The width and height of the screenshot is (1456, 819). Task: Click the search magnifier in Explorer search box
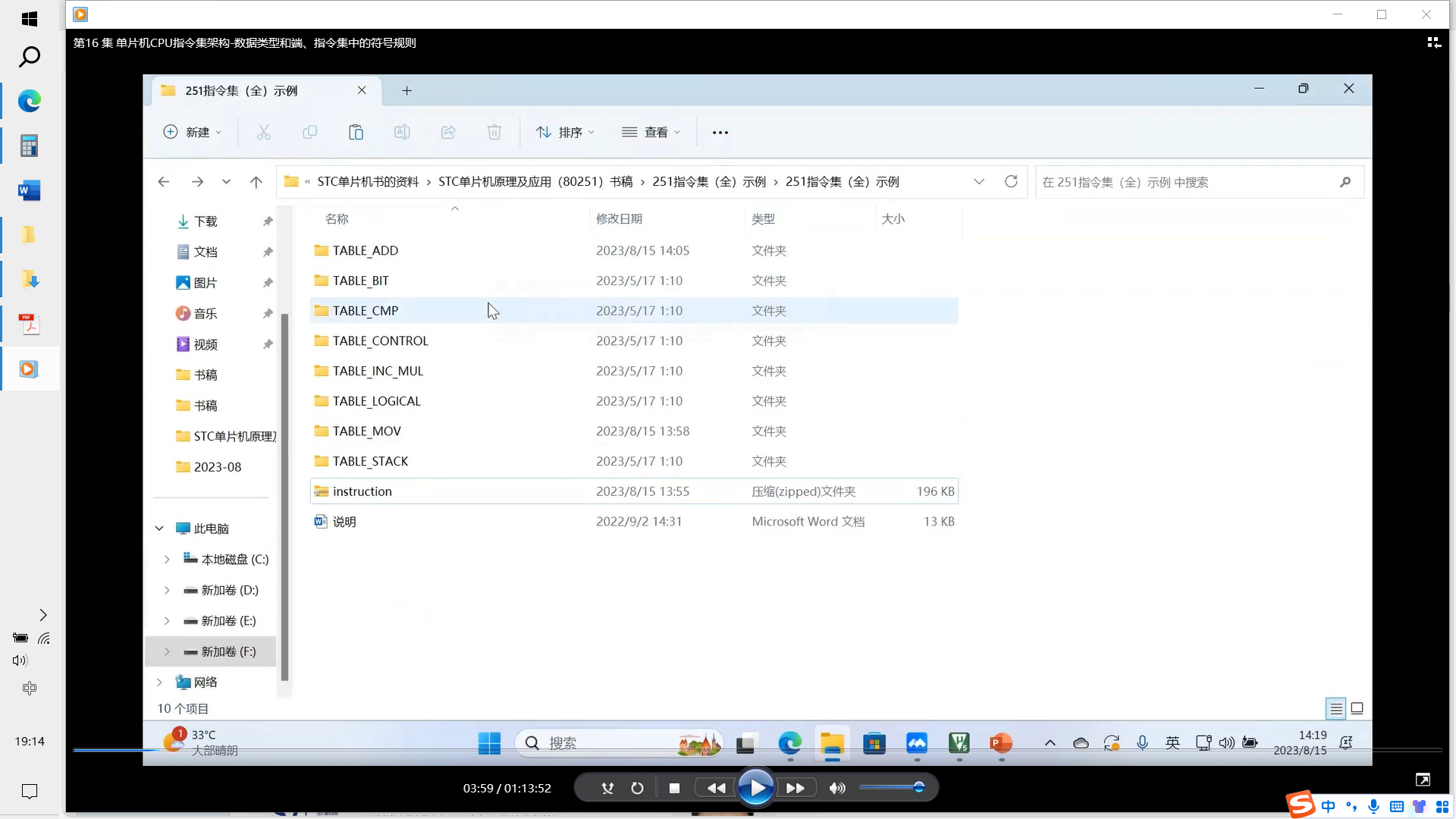[x=1345, y=182]
